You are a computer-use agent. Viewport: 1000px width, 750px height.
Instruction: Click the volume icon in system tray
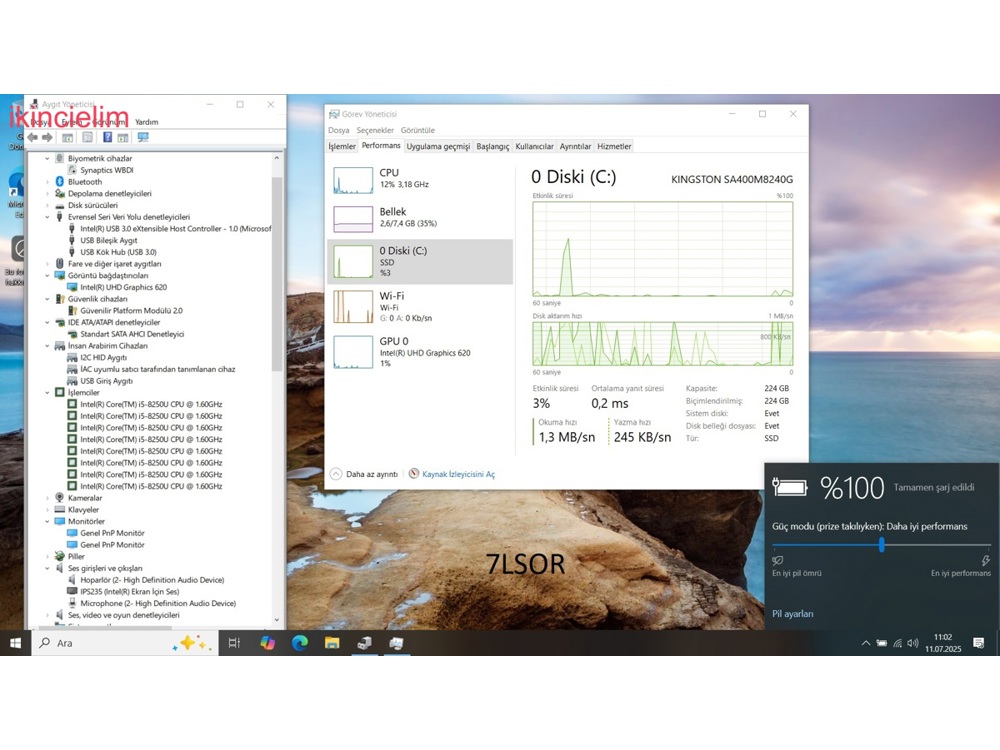point(913,643)
